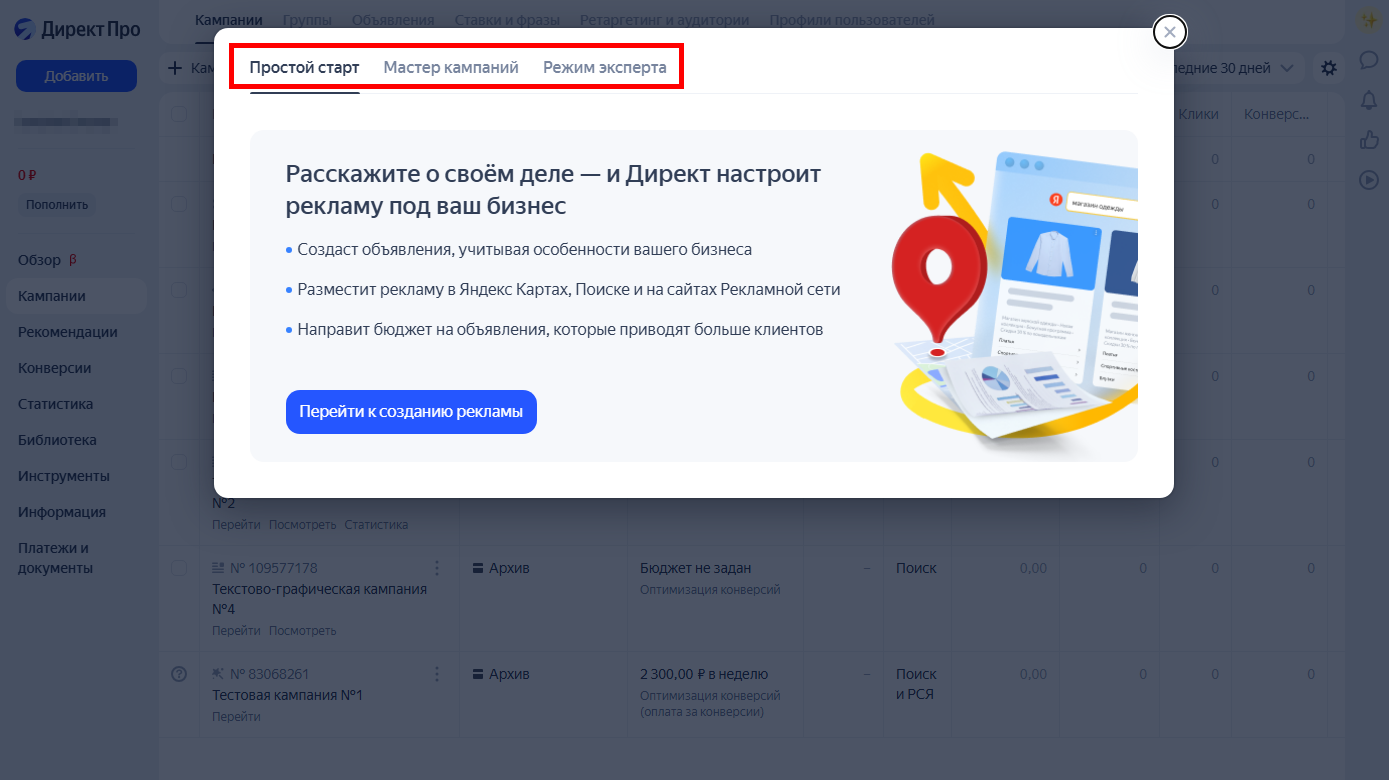Open Платежи и документы in the sidebar
1389x780 pixels.
pos(56,558)
